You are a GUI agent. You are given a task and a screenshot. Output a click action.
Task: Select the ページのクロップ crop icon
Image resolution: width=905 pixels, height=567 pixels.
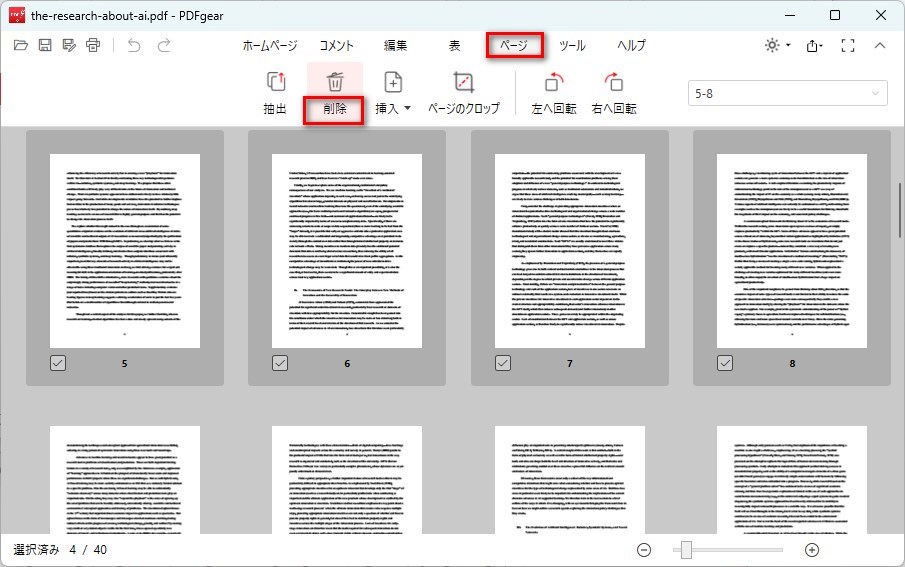(x=463, y=82)
